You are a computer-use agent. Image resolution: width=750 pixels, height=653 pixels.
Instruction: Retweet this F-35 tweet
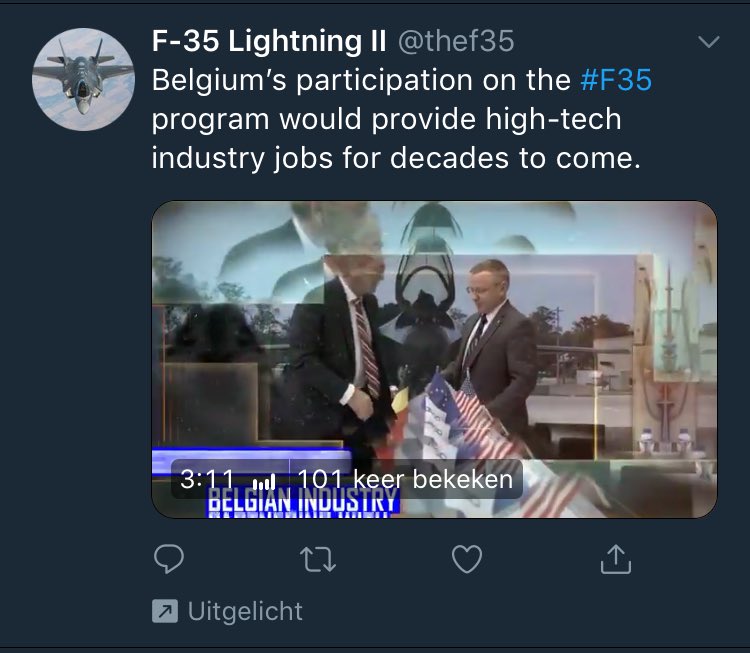(x=318, y=560)
